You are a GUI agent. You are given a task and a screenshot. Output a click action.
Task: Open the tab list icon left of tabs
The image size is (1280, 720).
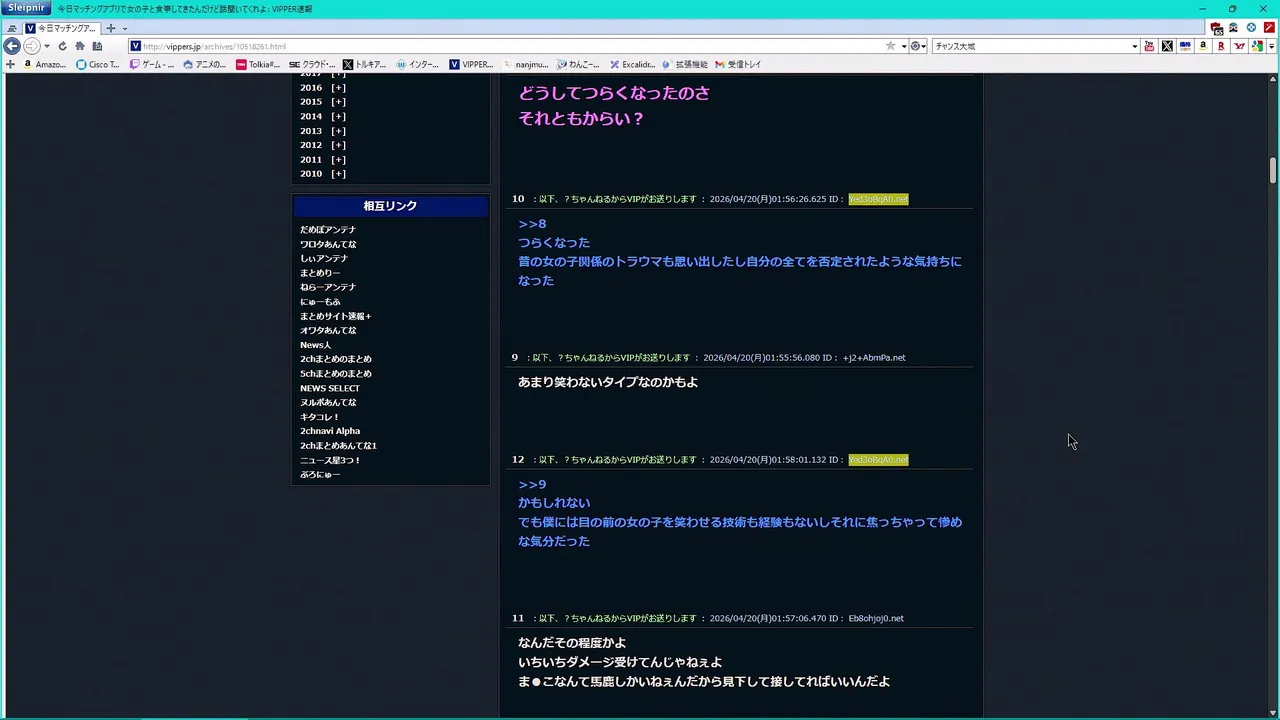[12, 28]
